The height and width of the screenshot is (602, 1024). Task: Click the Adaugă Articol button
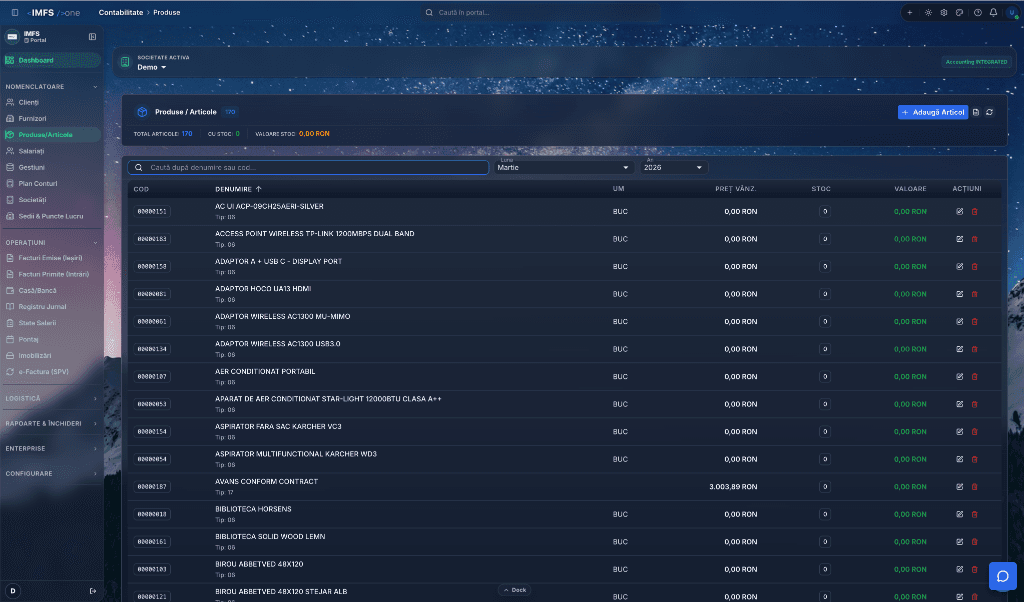tap(933, 112)
